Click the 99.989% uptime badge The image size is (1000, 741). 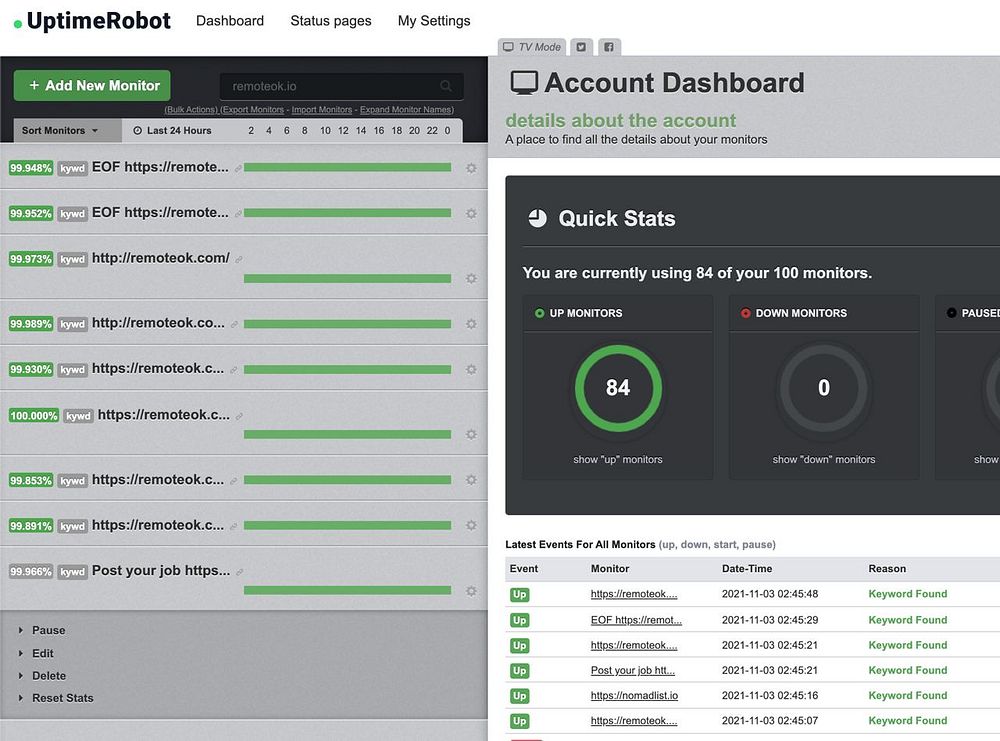(x=31, y=324)
